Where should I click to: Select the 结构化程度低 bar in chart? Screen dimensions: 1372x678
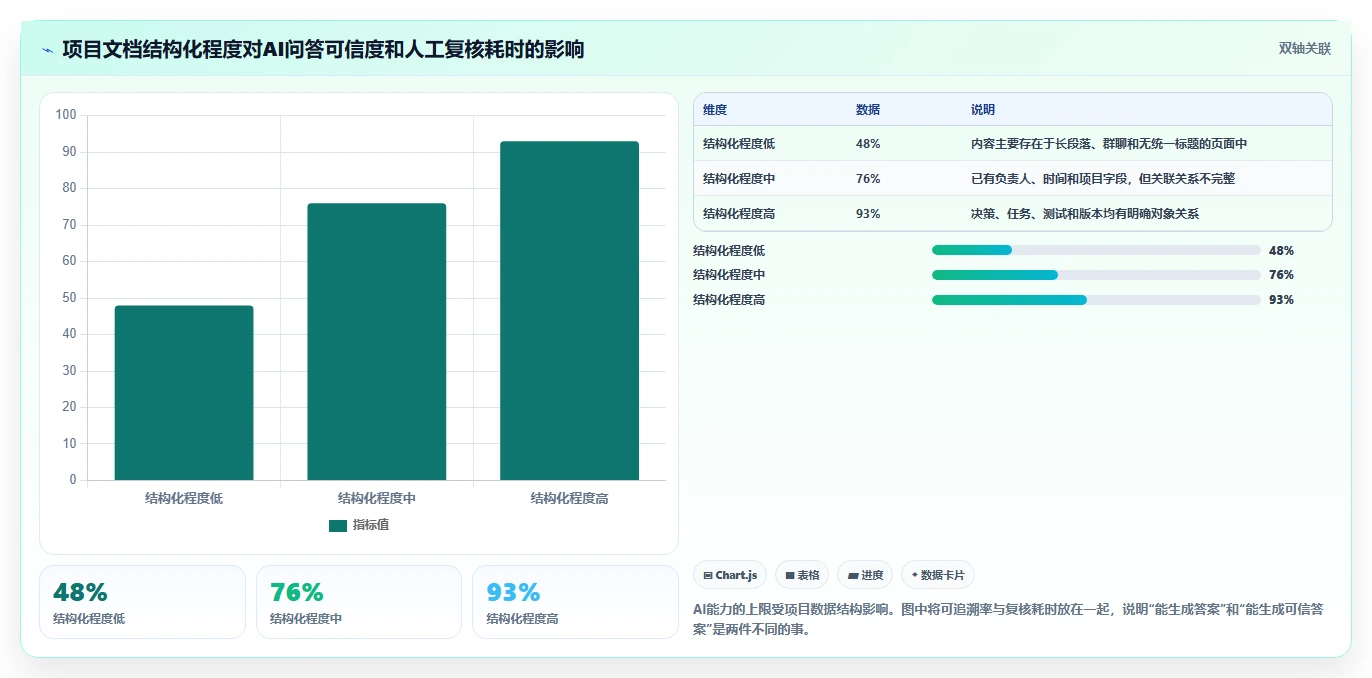(x=184, y=393)
